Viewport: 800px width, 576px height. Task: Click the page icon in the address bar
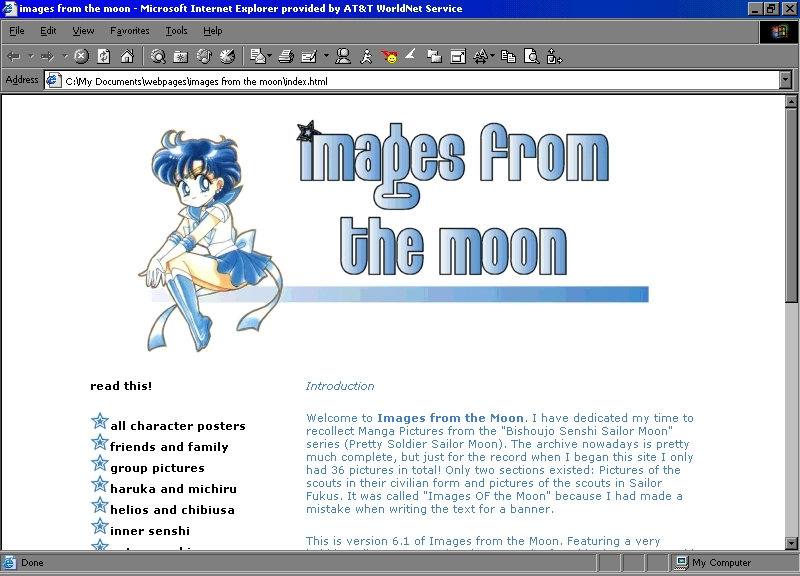pos(54,80)
